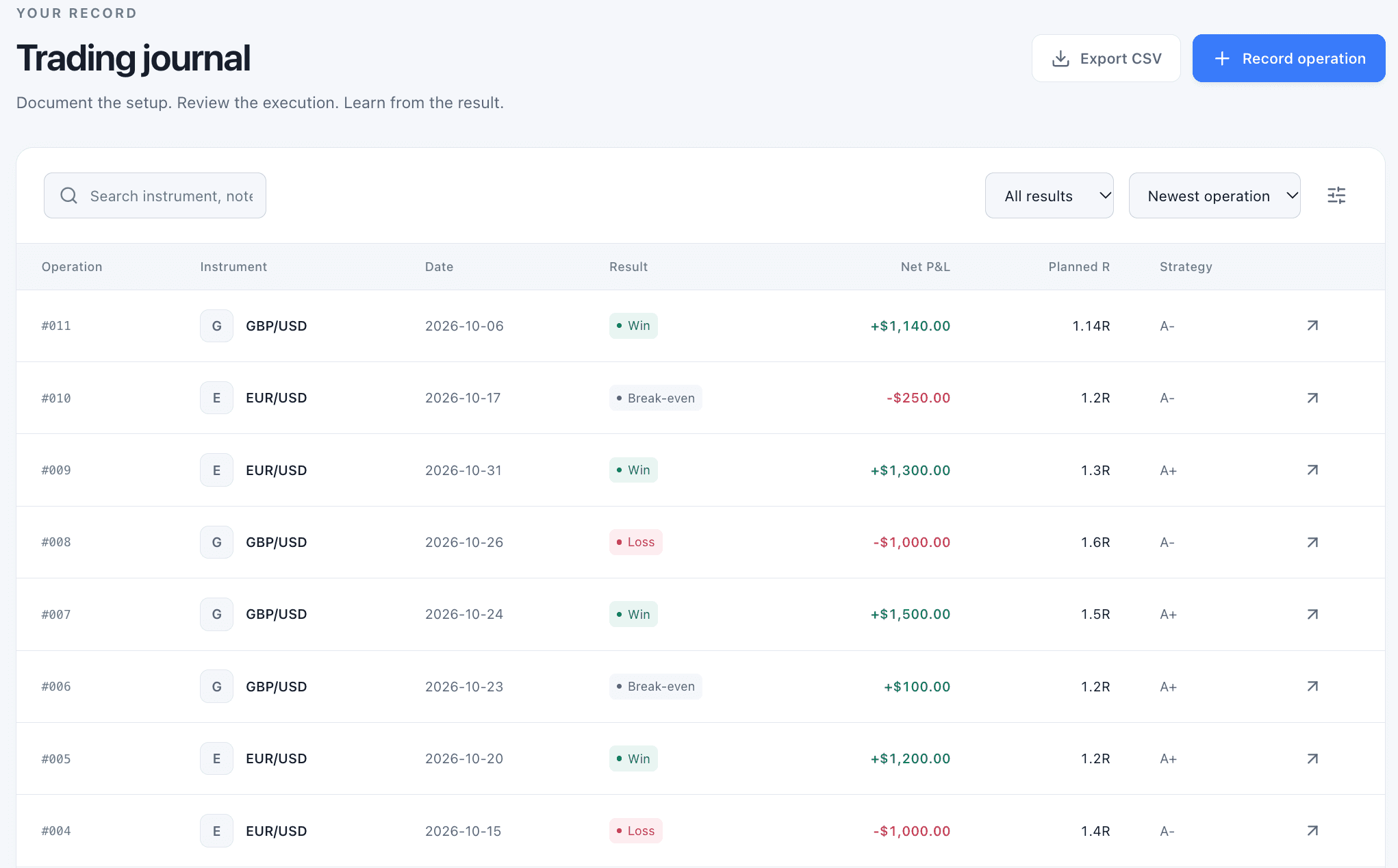Click the E instrument badge on row #005
This screenshot has height=868, width=1398.
216,758
